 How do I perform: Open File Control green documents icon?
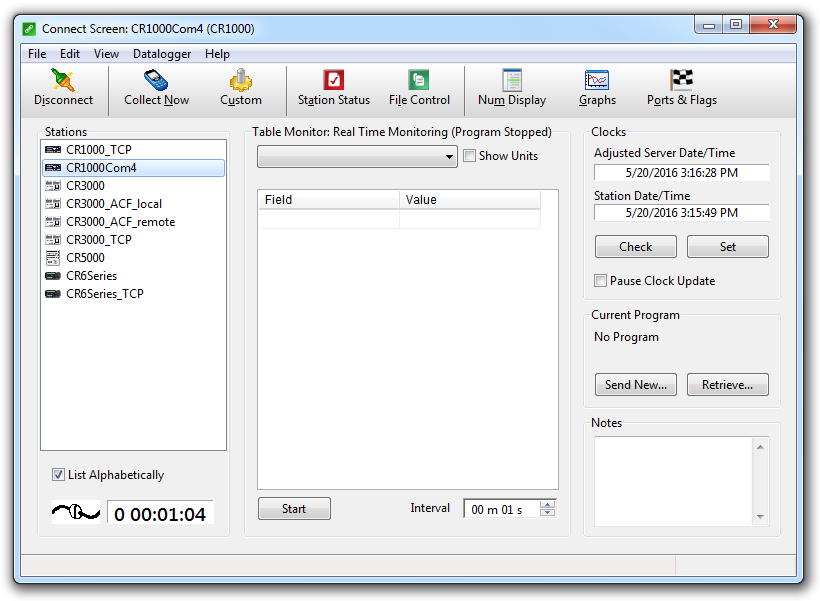coord(418,80)
